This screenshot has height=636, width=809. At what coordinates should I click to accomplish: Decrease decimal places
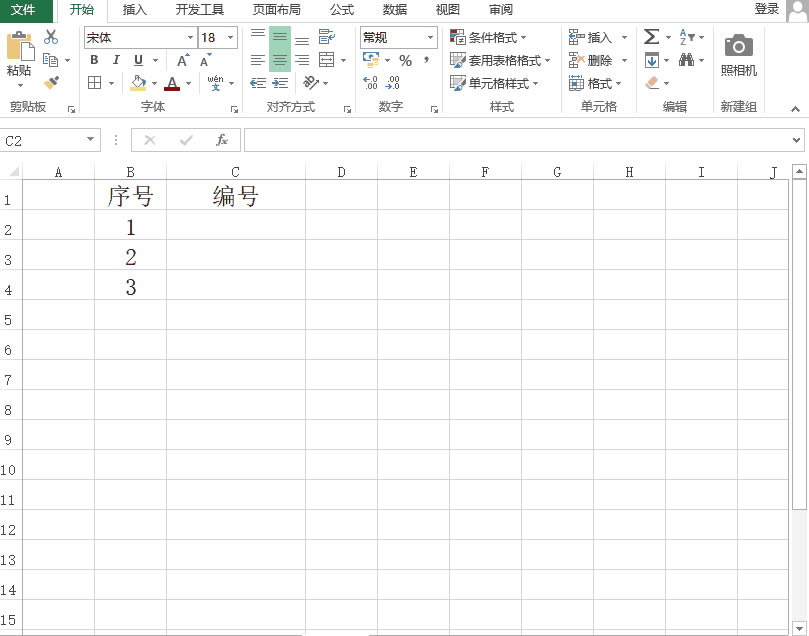click(393, 83)
